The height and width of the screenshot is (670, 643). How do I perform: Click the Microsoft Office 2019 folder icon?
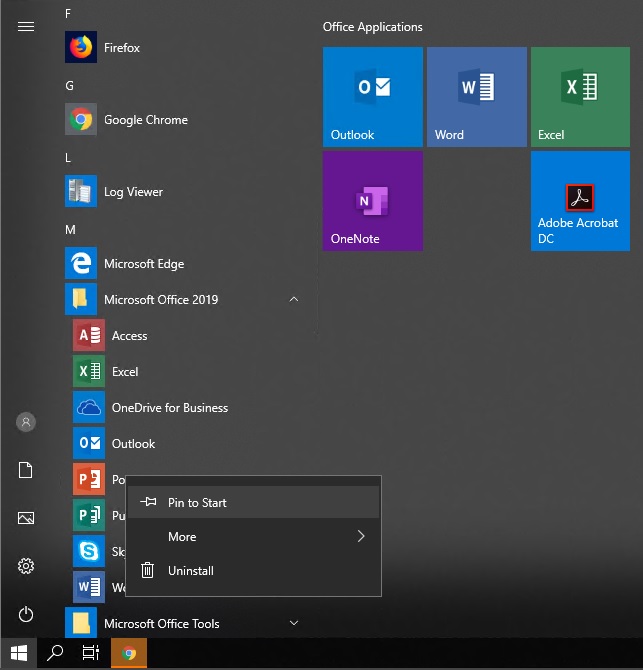click(81, 299)
